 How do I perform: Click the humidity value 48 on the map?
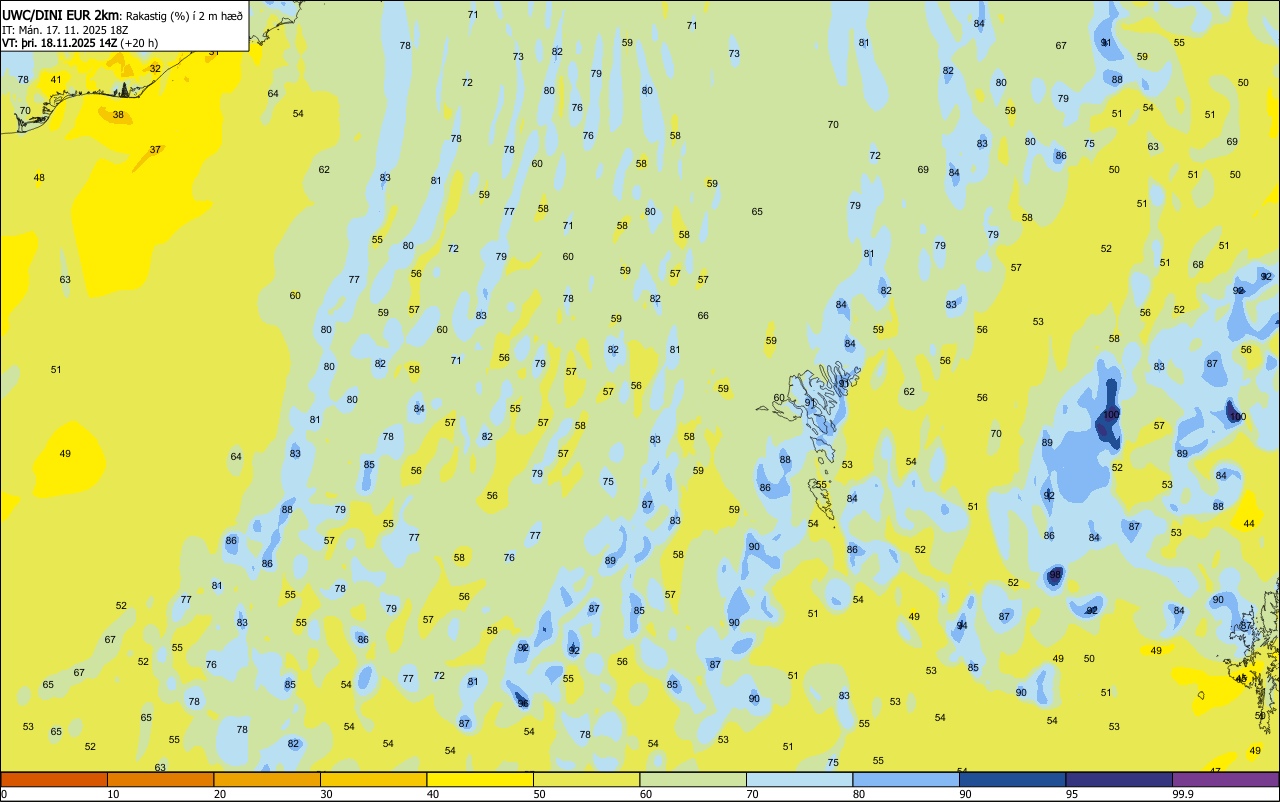pyautogui.click(x=39, y=178)
